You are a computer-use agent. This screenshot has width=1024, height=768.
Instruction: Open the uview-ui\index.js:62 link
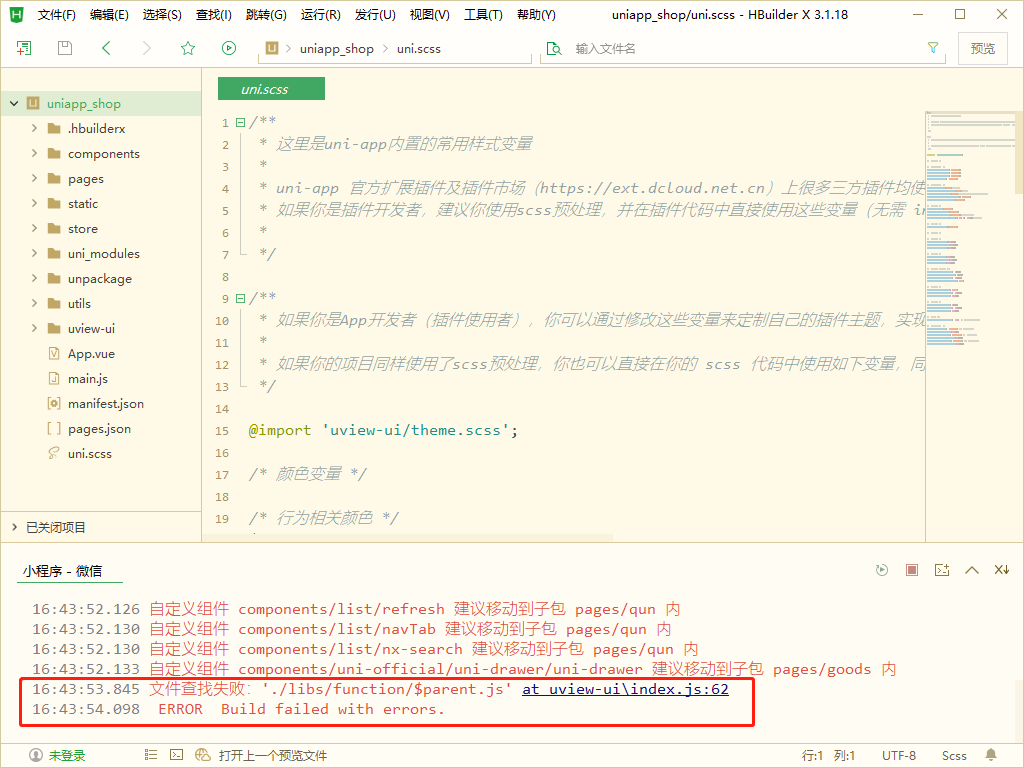(625, 689)
